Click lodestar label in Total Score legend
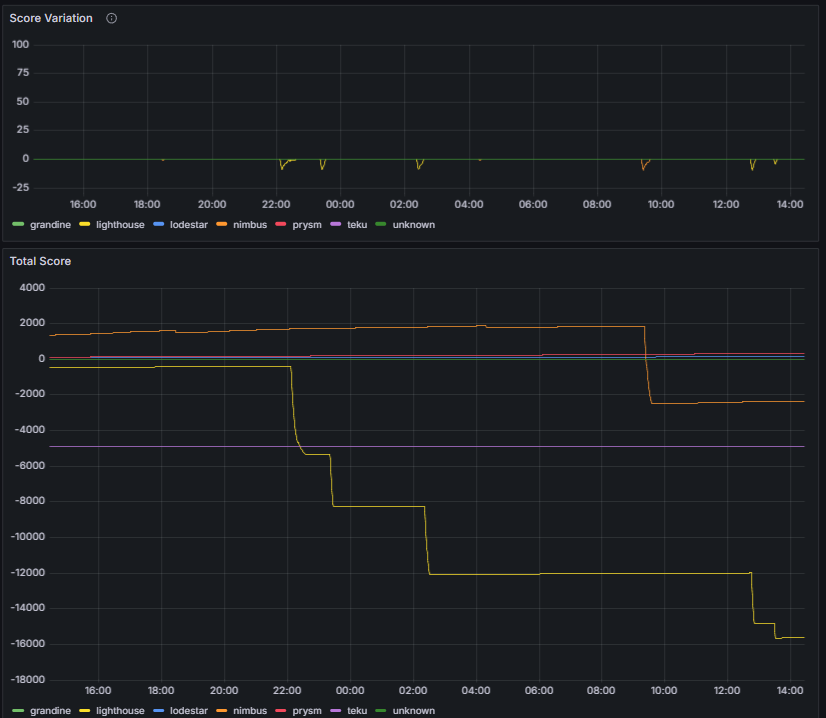 point(189,710)
